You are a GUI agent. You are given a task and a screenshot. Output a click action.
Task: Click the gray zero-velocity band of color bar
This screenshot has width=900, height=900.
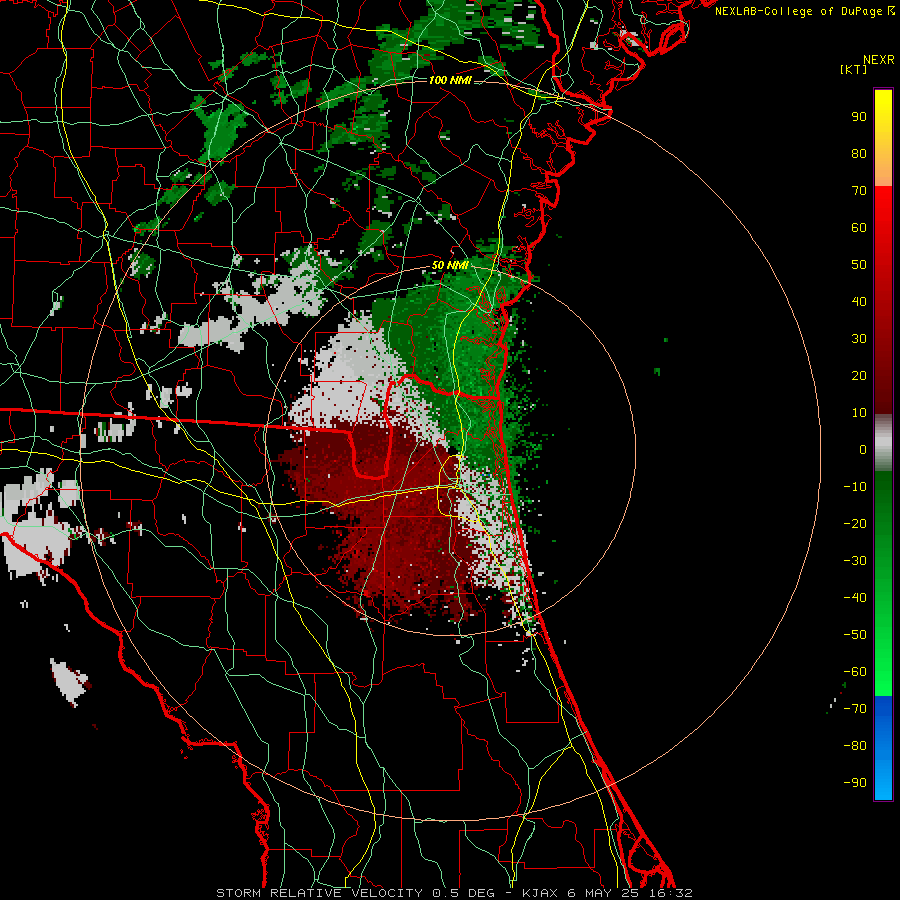[883, 443]
